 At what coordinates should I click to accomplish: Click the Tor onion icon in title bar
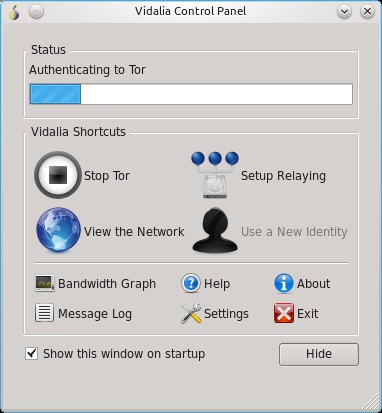[14, 12]
